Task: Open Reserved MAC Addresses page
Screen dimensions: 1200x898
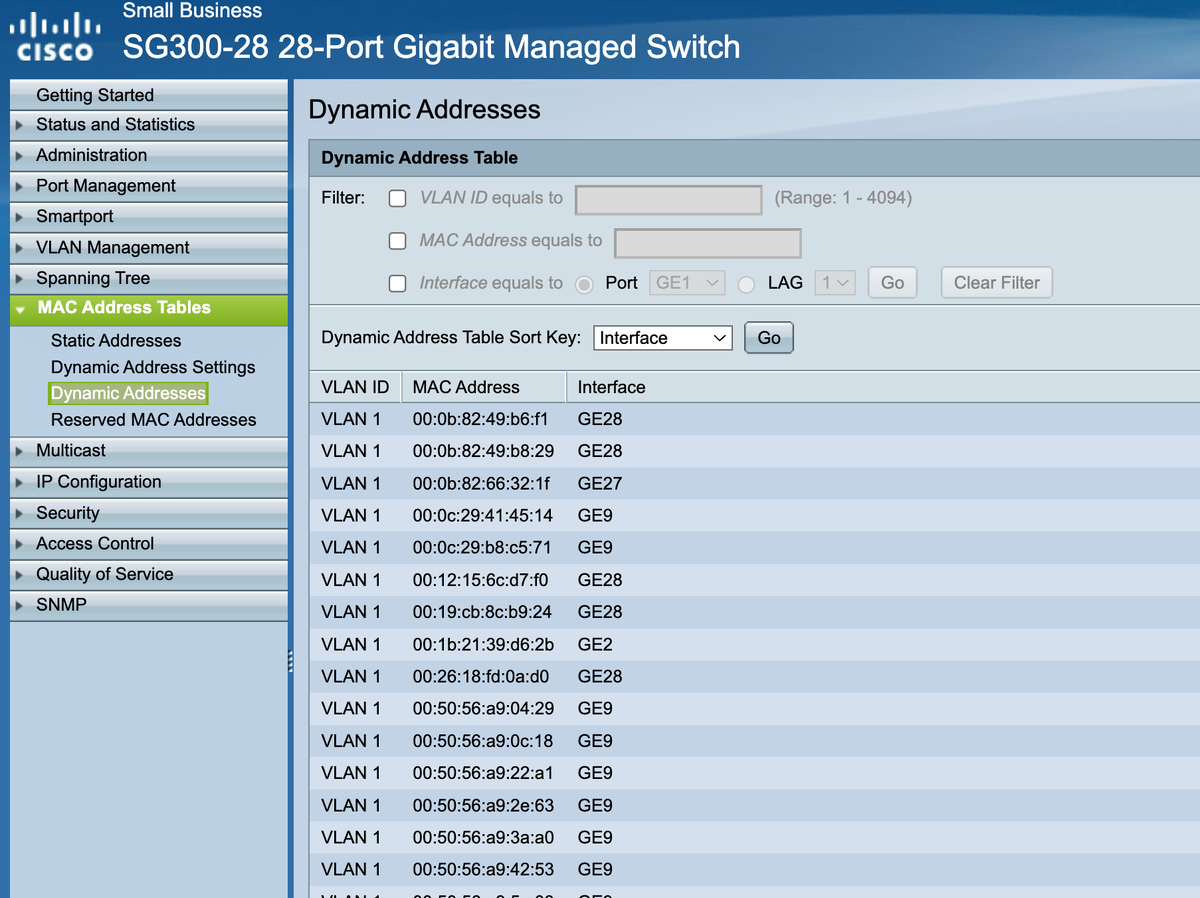Action: (153, 420)
